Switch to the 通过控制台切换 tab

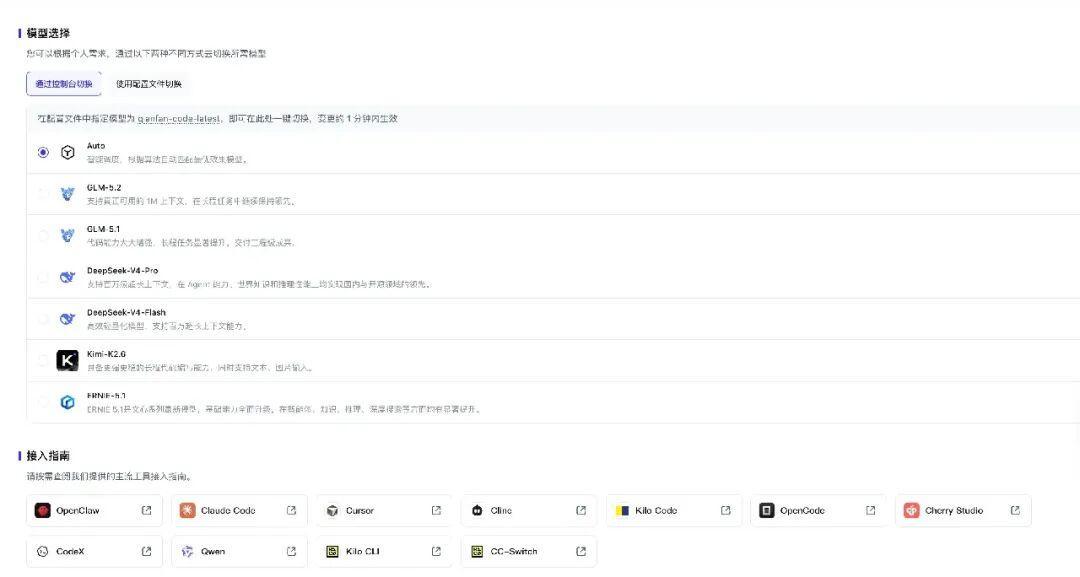click(x=64, y=84)
